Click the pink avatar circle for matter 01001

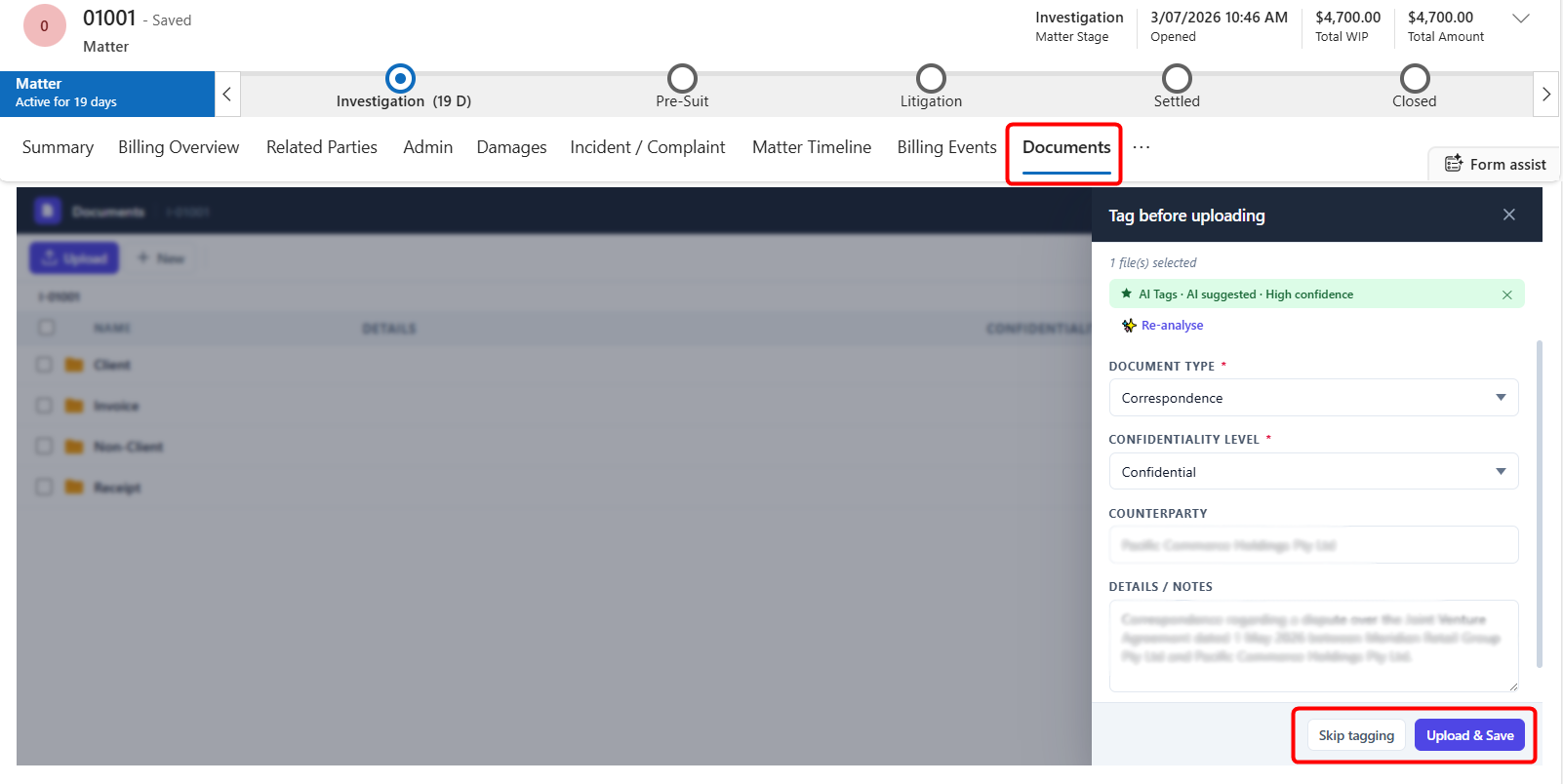click(44, 26)
